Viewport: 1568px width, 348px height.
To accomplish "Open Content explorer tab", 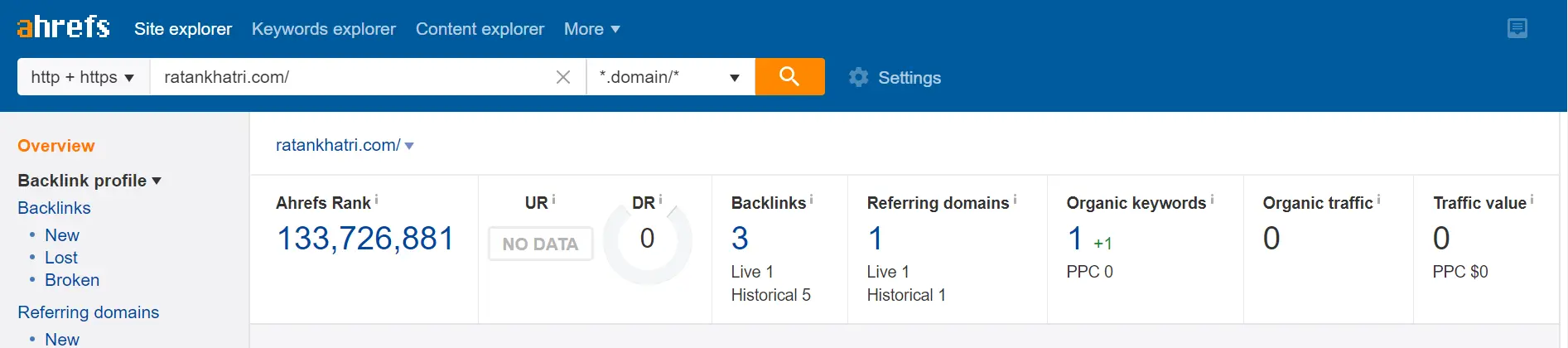I will pos(480,29).
